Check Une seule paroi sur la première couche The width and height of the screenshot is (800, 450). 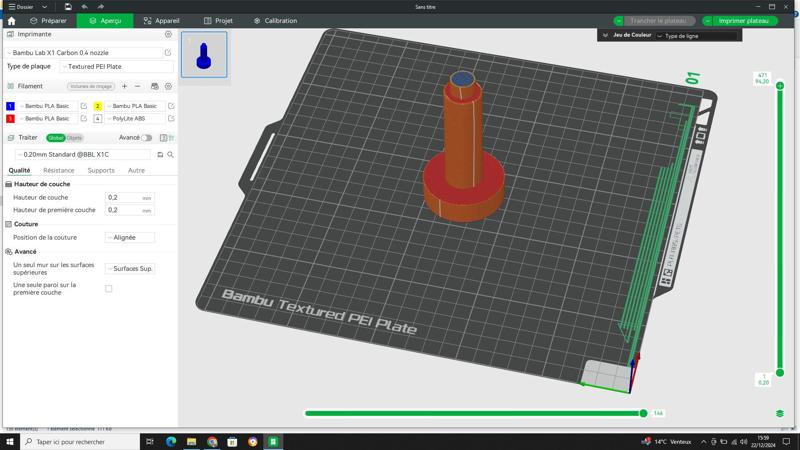tap(109, 289)
